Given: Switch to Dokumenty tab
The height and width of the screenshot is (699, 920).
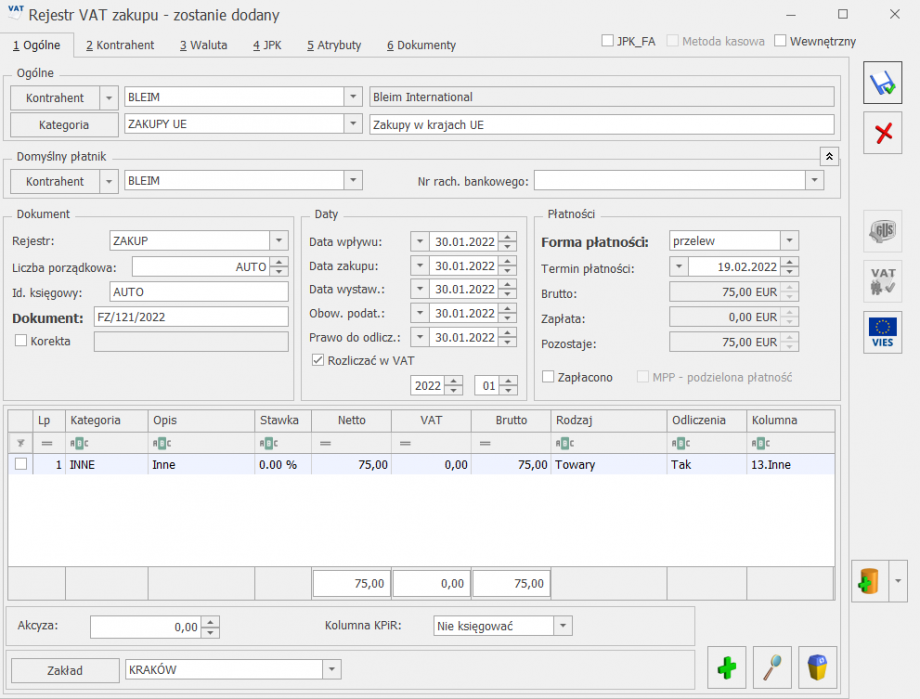Looking at the screenshot, I should point(421,45).
